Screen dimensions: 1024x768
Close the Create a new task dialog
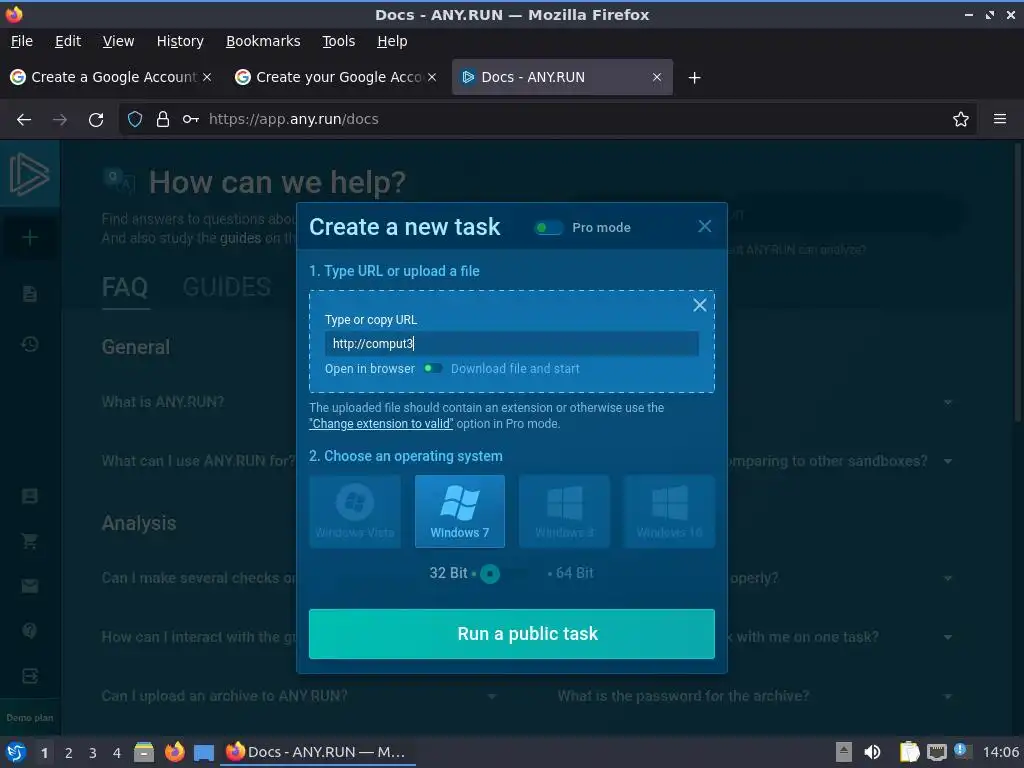pos(705,227)
